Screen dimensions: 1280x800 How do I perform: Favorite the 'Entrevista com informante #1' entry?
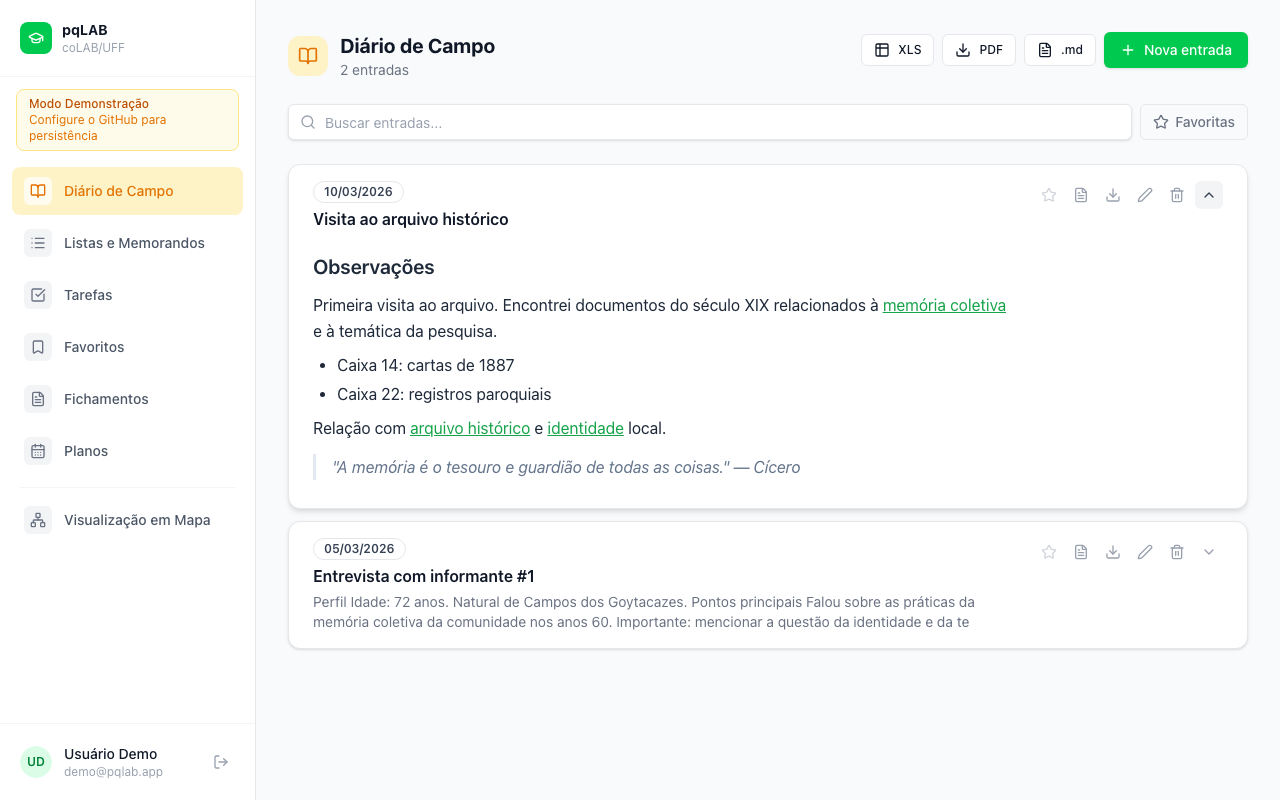coord(1049,551)
